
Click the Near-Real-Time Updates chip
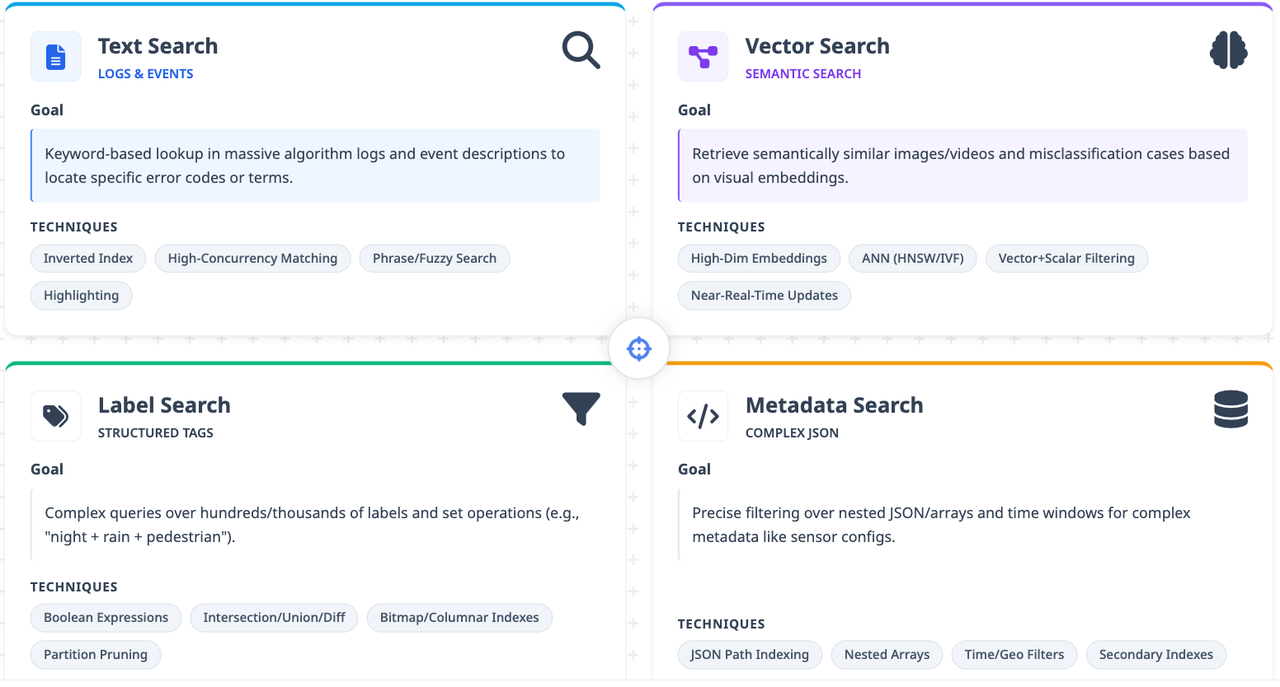point(764,295)
